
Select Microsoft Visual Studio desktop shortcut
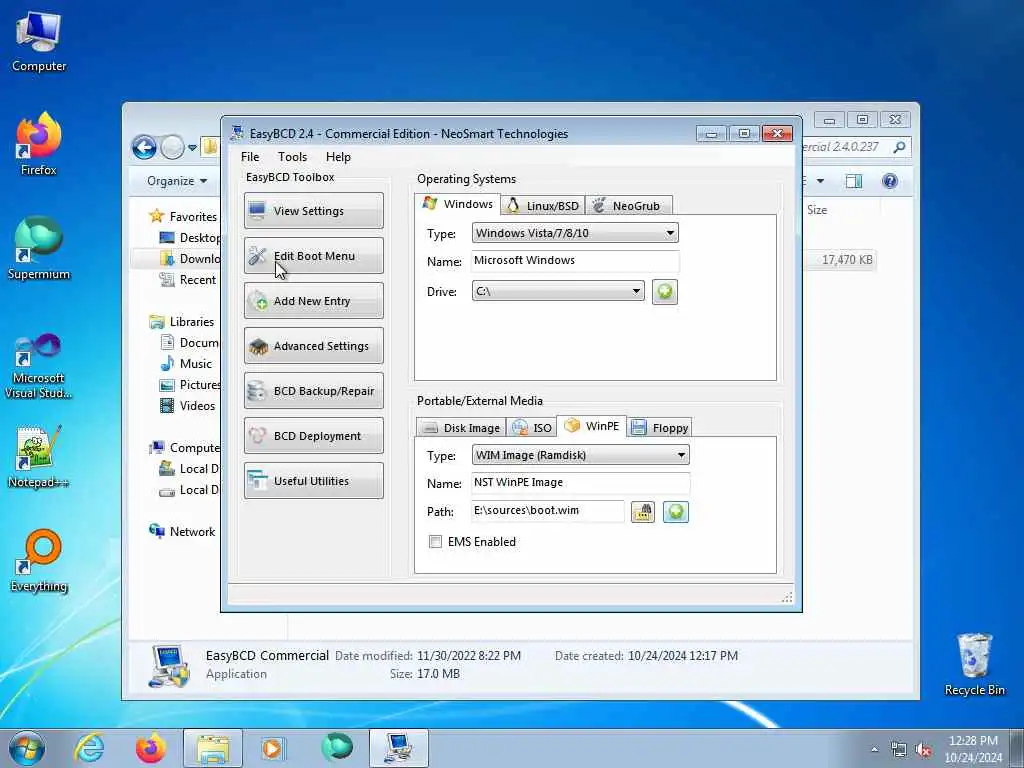coord(39,366)
